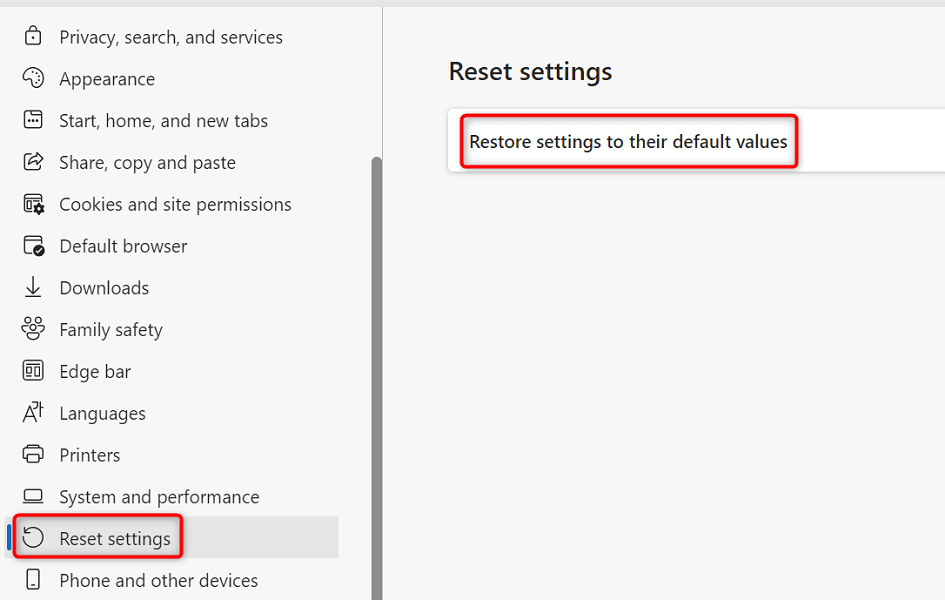Click the Printers icon in the sidebar
Viewport: 945px width, 600px height.
(x=34, y=454)
